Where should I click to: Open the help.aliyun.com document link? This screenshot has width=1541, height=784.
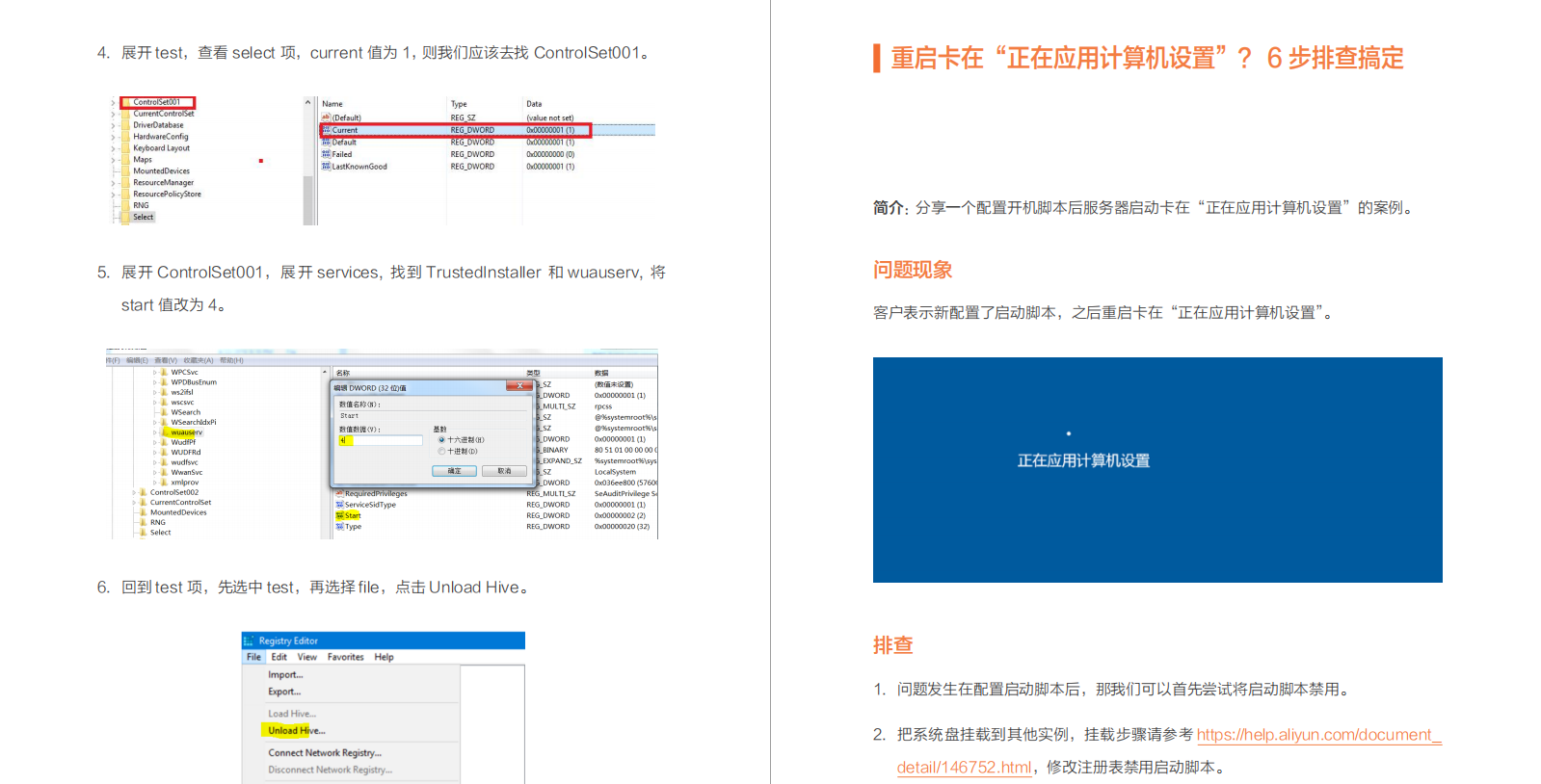pos(1318,735)
